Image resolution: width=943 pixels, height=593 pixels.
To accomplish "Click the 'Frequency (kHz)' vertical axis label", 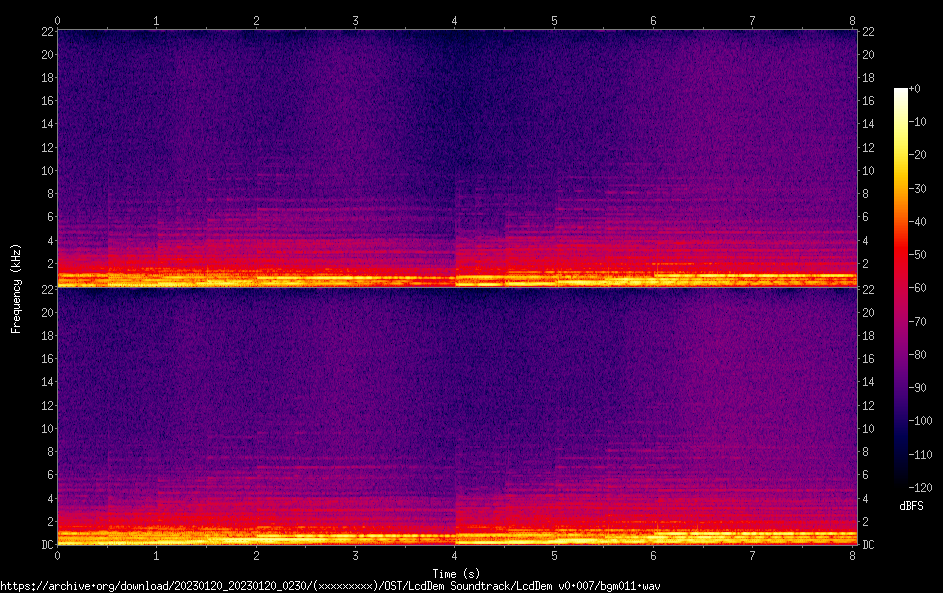I will coord(16,288).
